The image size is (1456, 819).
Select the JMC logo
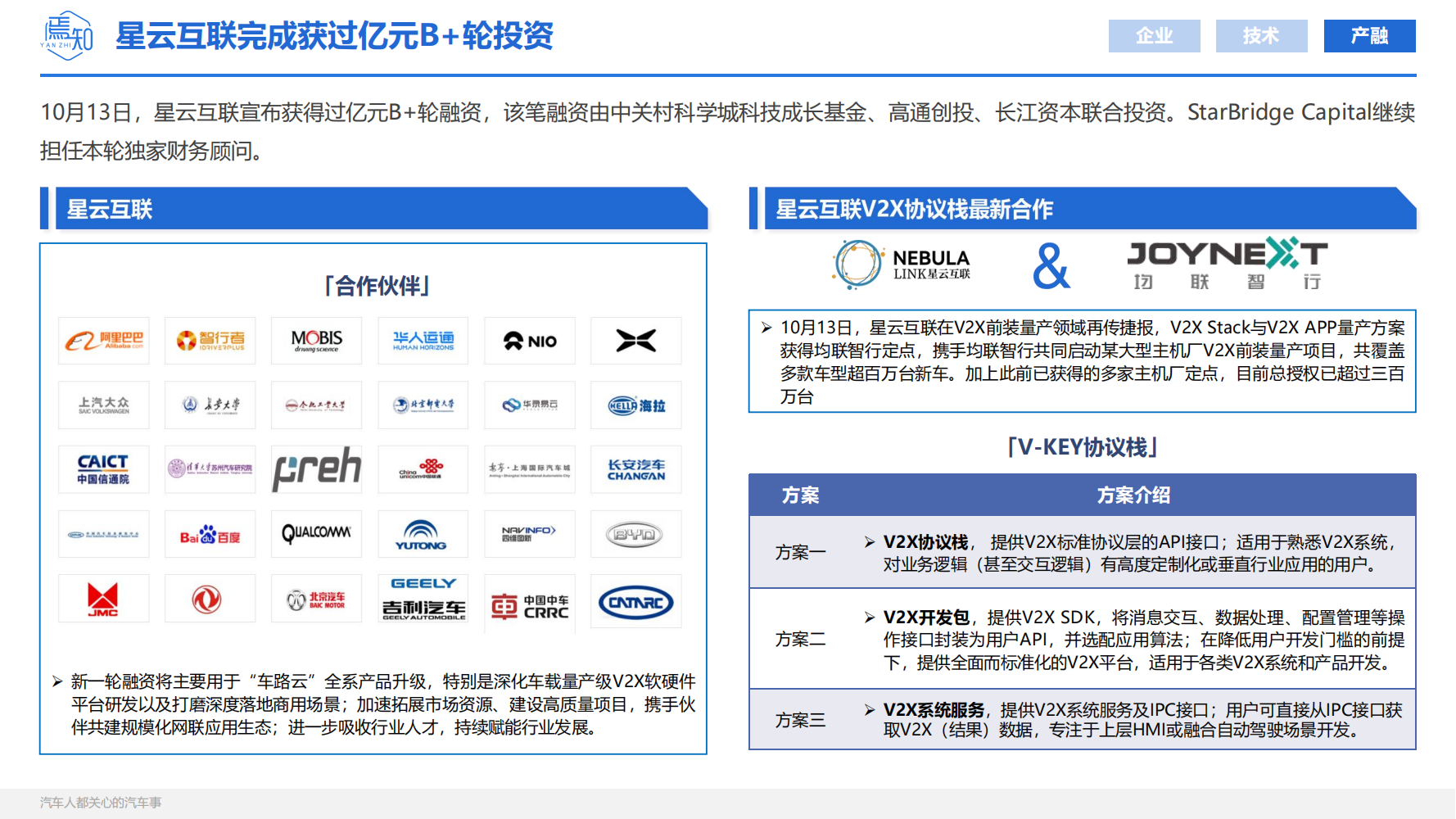[x=104, y=599]
